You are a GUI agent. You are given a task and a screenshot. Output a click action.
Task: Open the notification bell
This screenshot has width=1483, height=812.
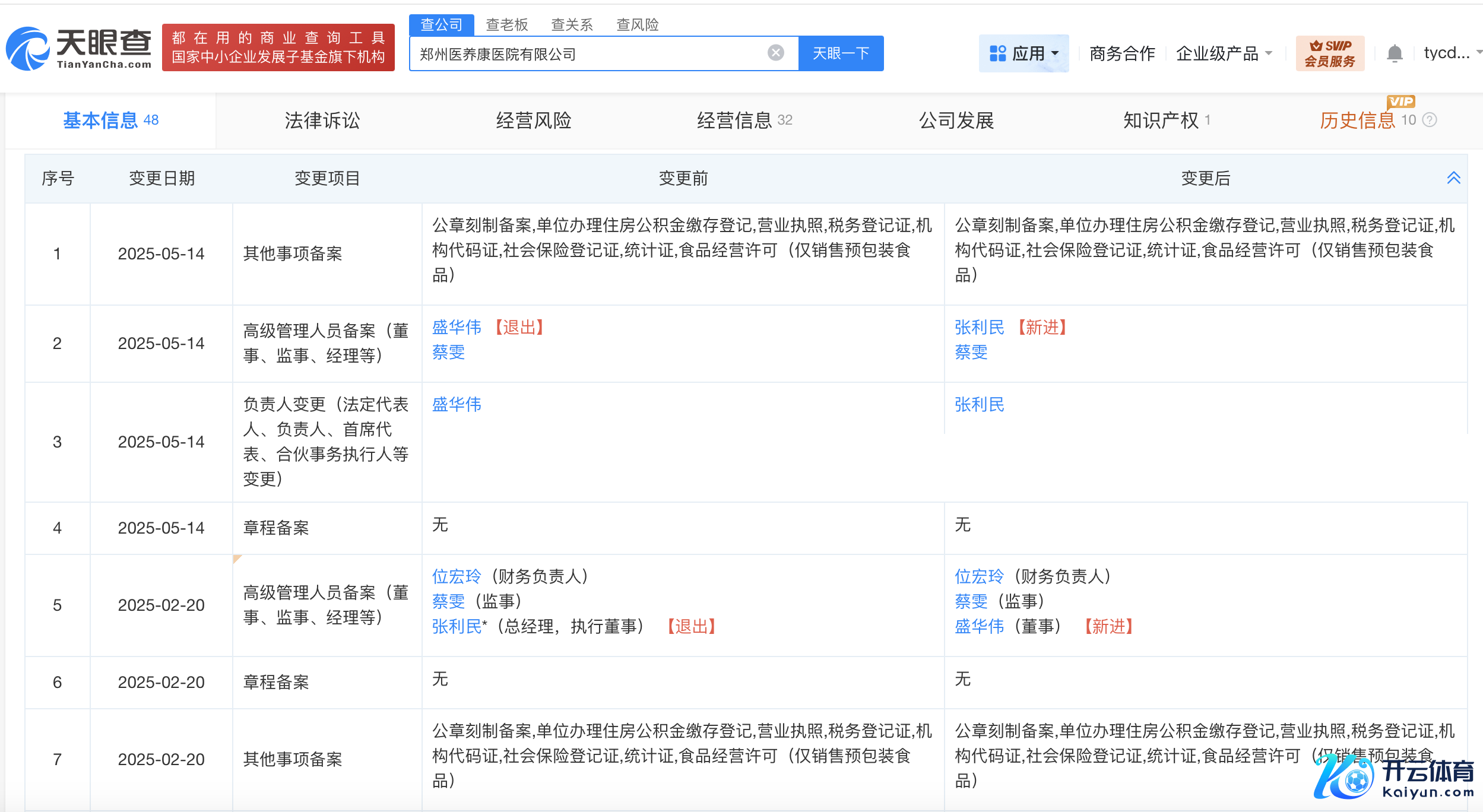[1395, 54]
